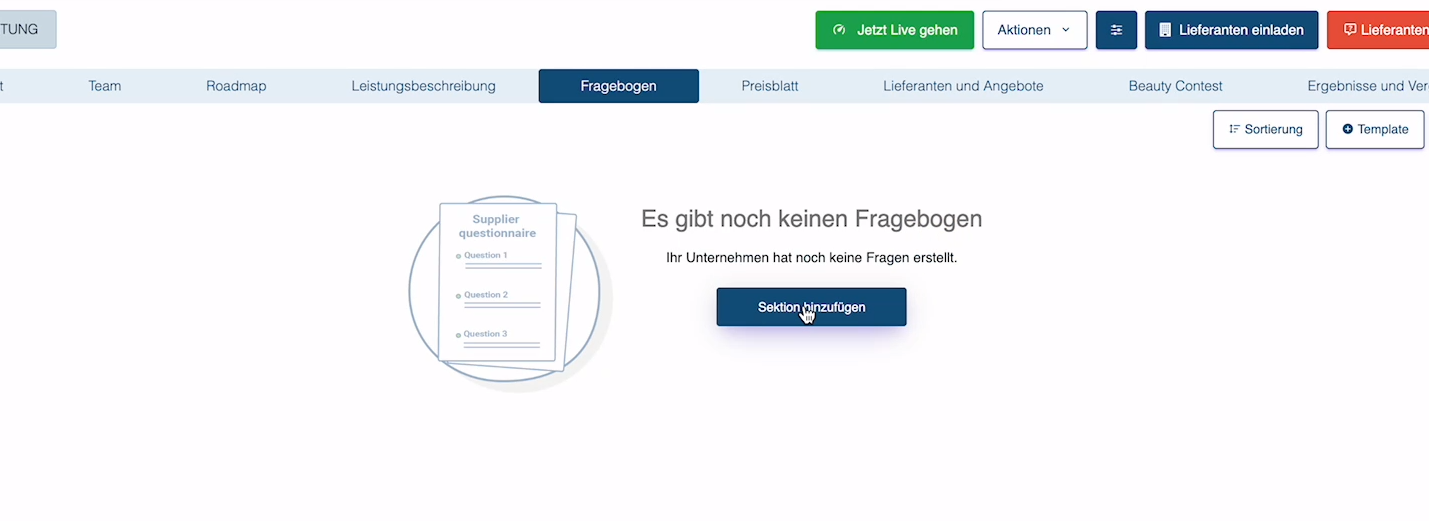Image resolution: width=1429 pixels, height=521 pixels.
Task: Click the sort icon in Sortierung button
Action: 1234,129
